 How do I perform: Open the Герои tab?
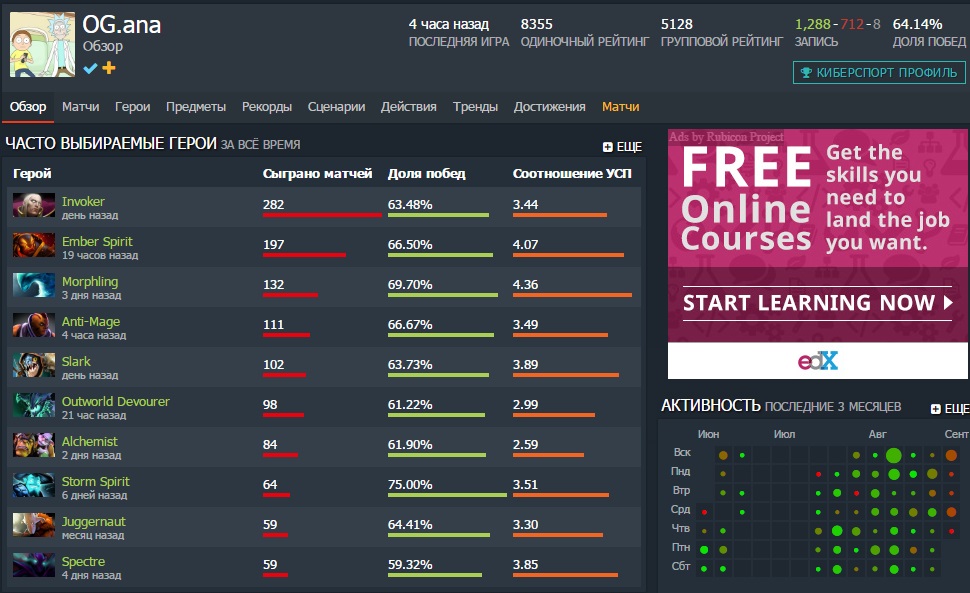pyautogui.click(x=132, y=106)
